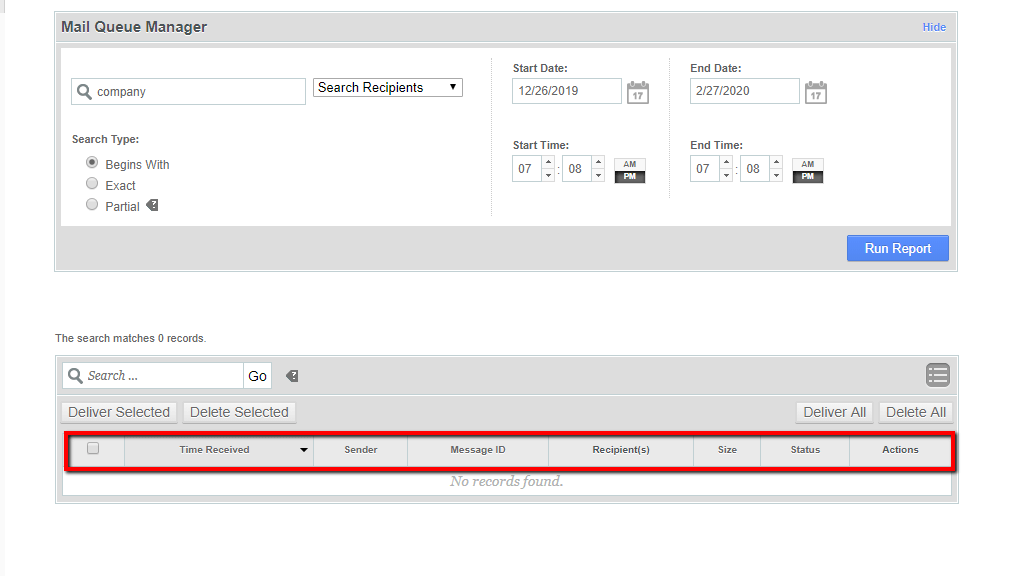The height and width of the screenshot is (576, 1024).
Task: Click the magnifier icon in company search
Action: (x=83, y=92)
